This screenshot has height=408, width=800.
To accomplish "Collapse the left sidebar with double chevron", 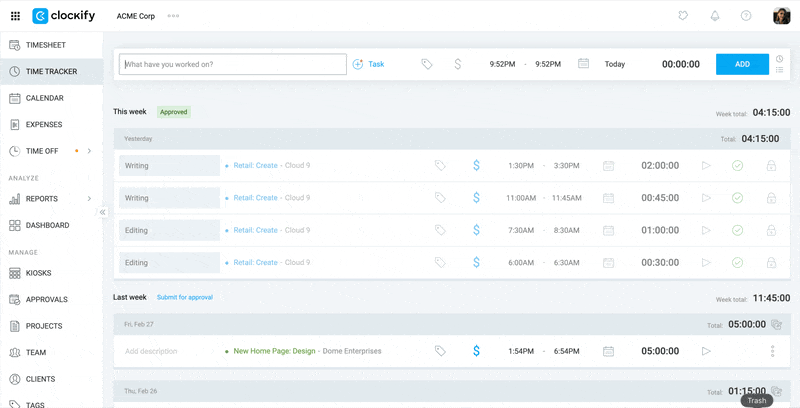I will pos(102,212).
